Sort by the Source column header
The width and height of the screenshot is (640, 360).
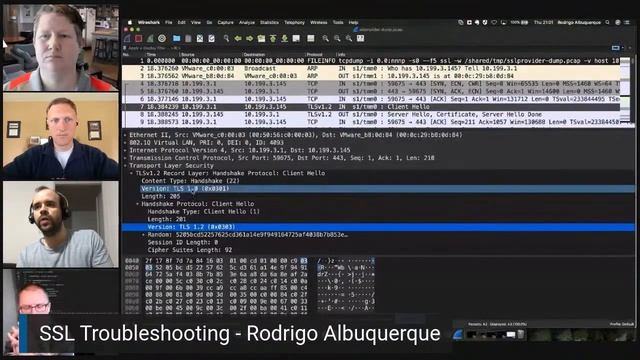211,54
